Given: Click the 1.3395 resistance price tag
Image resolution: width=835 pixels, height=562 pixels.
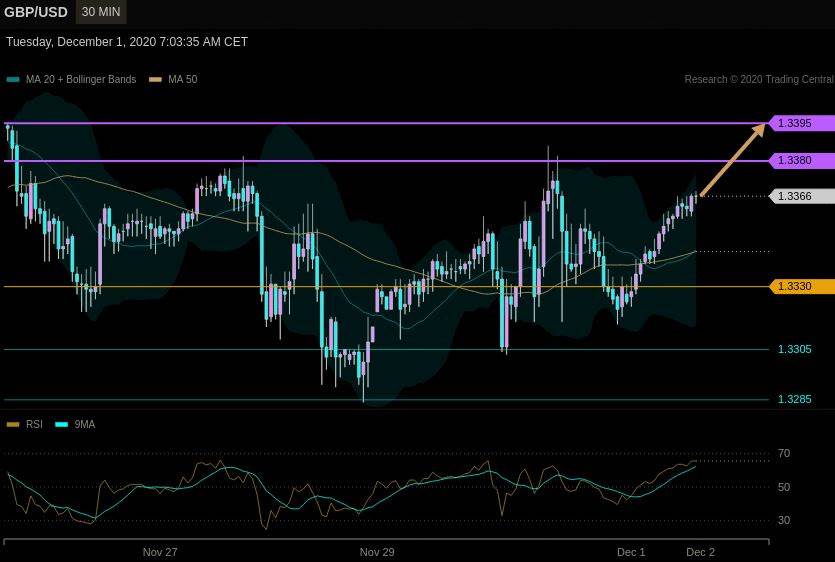Looking at the screenshot, I should point(801,123).
